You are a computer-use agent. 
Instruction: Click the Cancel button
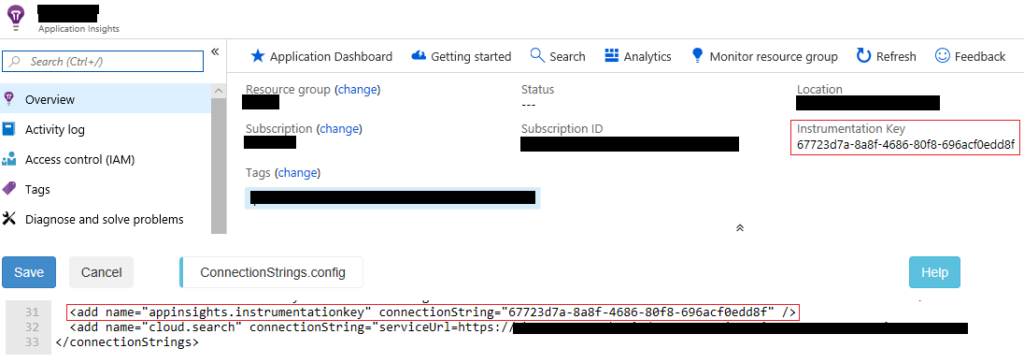point(101,272)
